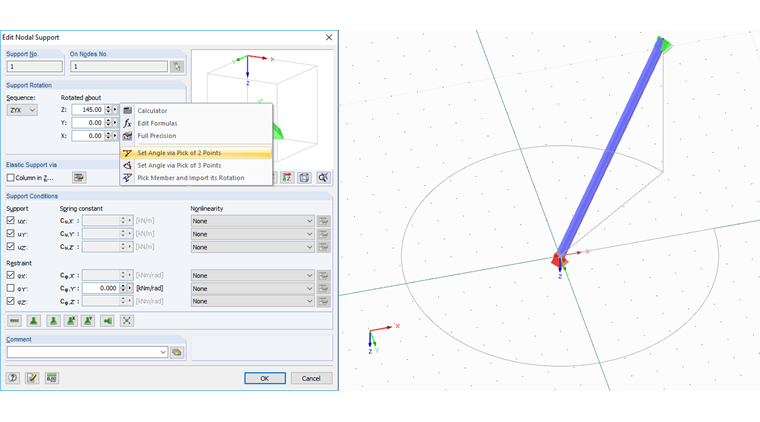Open φY nonlinearity dropdown
760x422 pixels.
253,288
